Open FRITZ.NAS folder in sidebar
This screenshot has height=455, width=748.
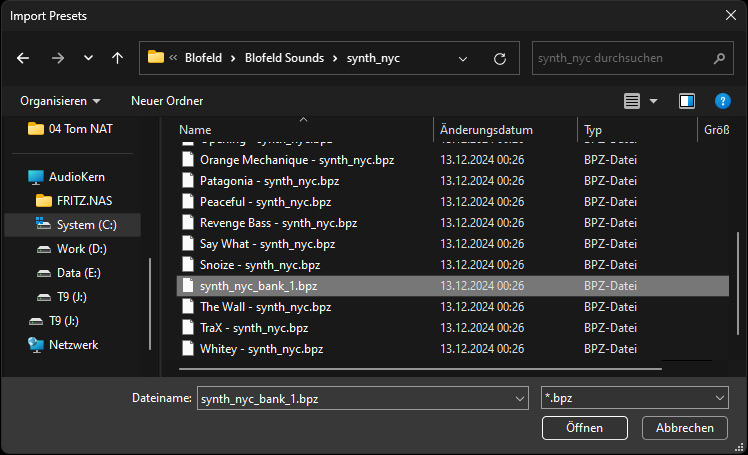coord(74,201)
